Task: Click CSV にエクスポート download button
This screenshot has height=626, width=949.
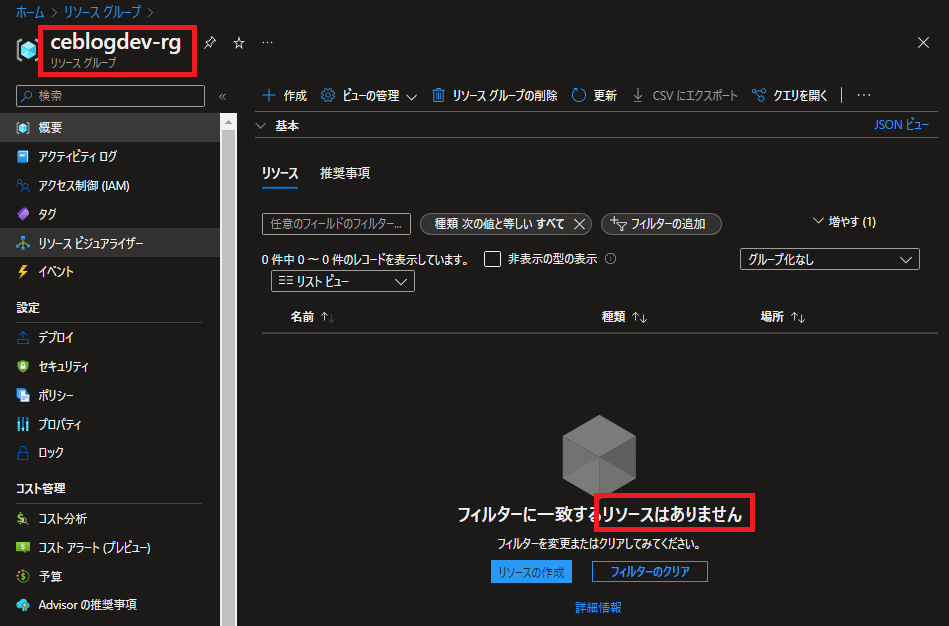Action: [685, 96]
